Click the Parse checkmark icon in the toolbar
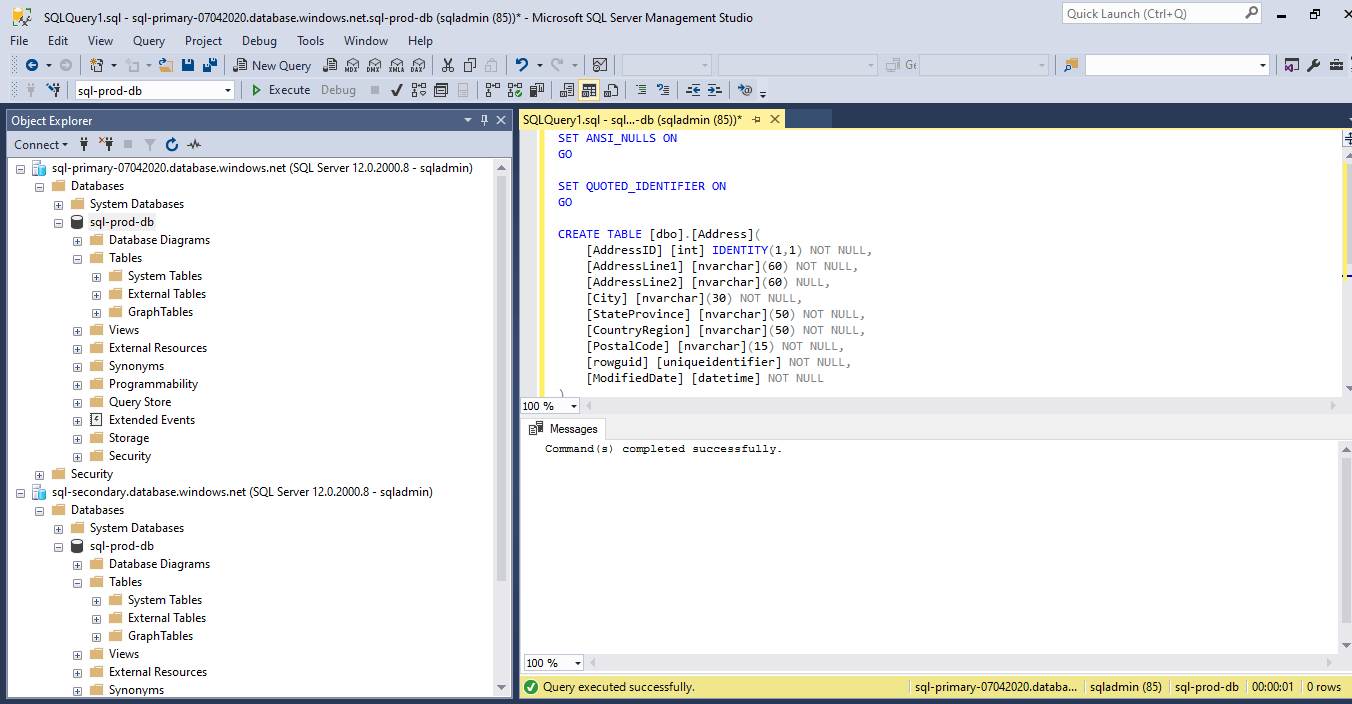Image resolution: width=1352 pixels, height=704 pixels. (396, 90)
